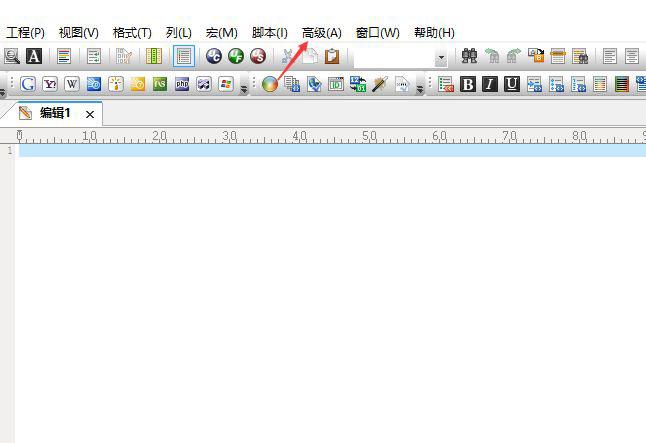Screen dimensions: 646x443
Task: Open the color picker wheel icon
Action: pyautogui.click(x=269, y=85)
